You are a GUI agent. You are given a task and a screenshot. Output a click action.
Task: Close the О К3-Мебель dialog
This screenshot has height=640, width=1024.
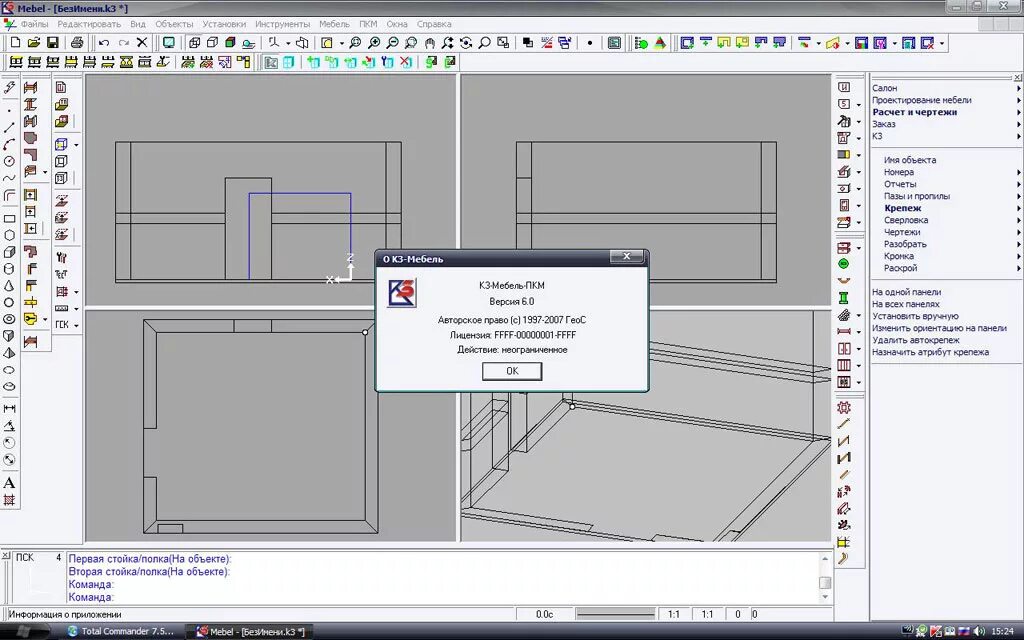point(626,257)
